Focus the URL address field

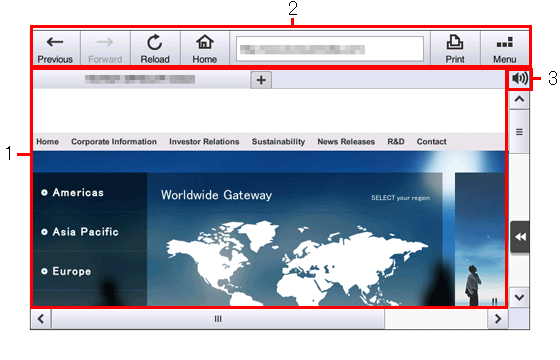click(x=330, y=49)
